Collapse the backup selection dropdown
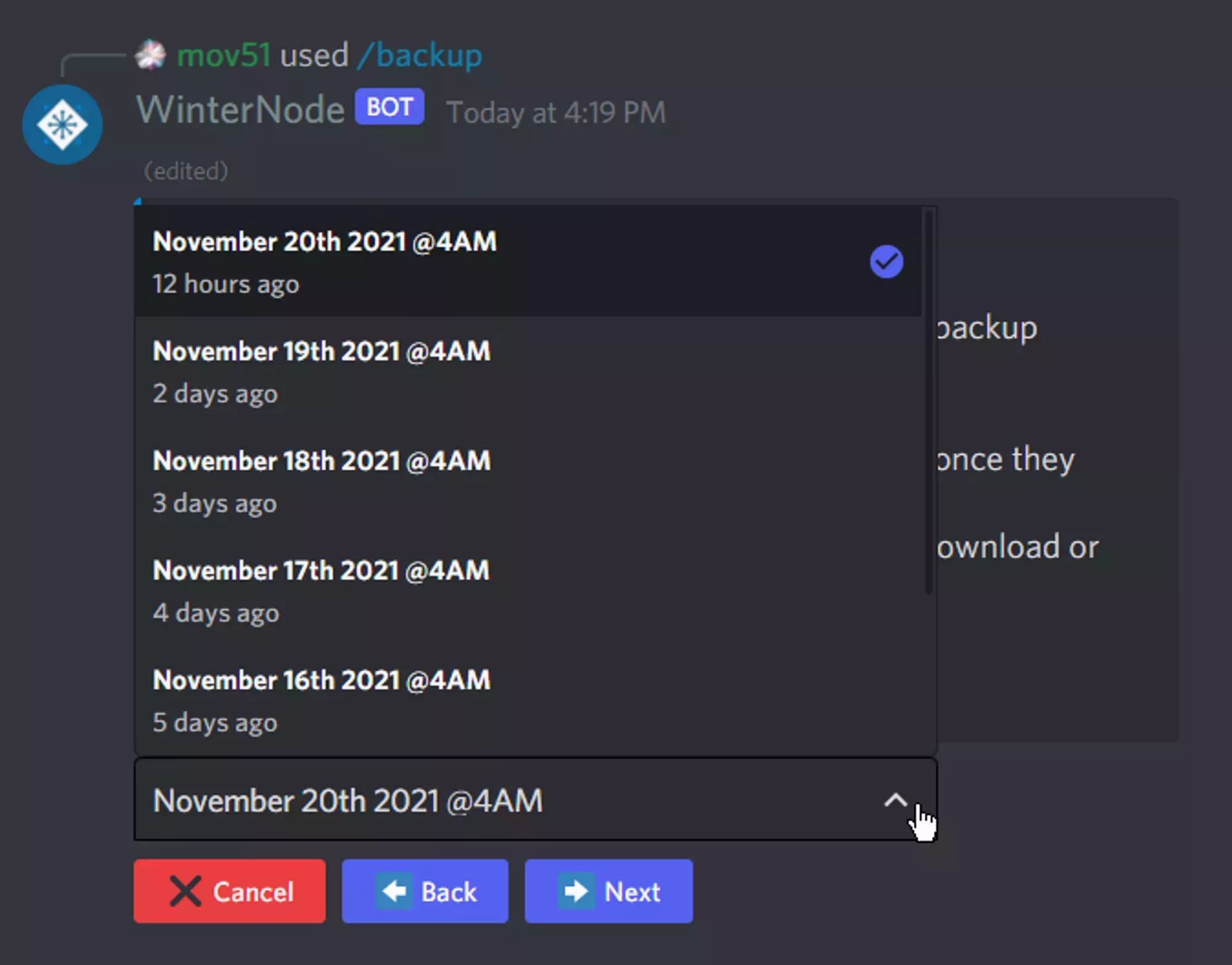Image resolution: width=1232 pixels, height=965 pixels. coord(896,801)
